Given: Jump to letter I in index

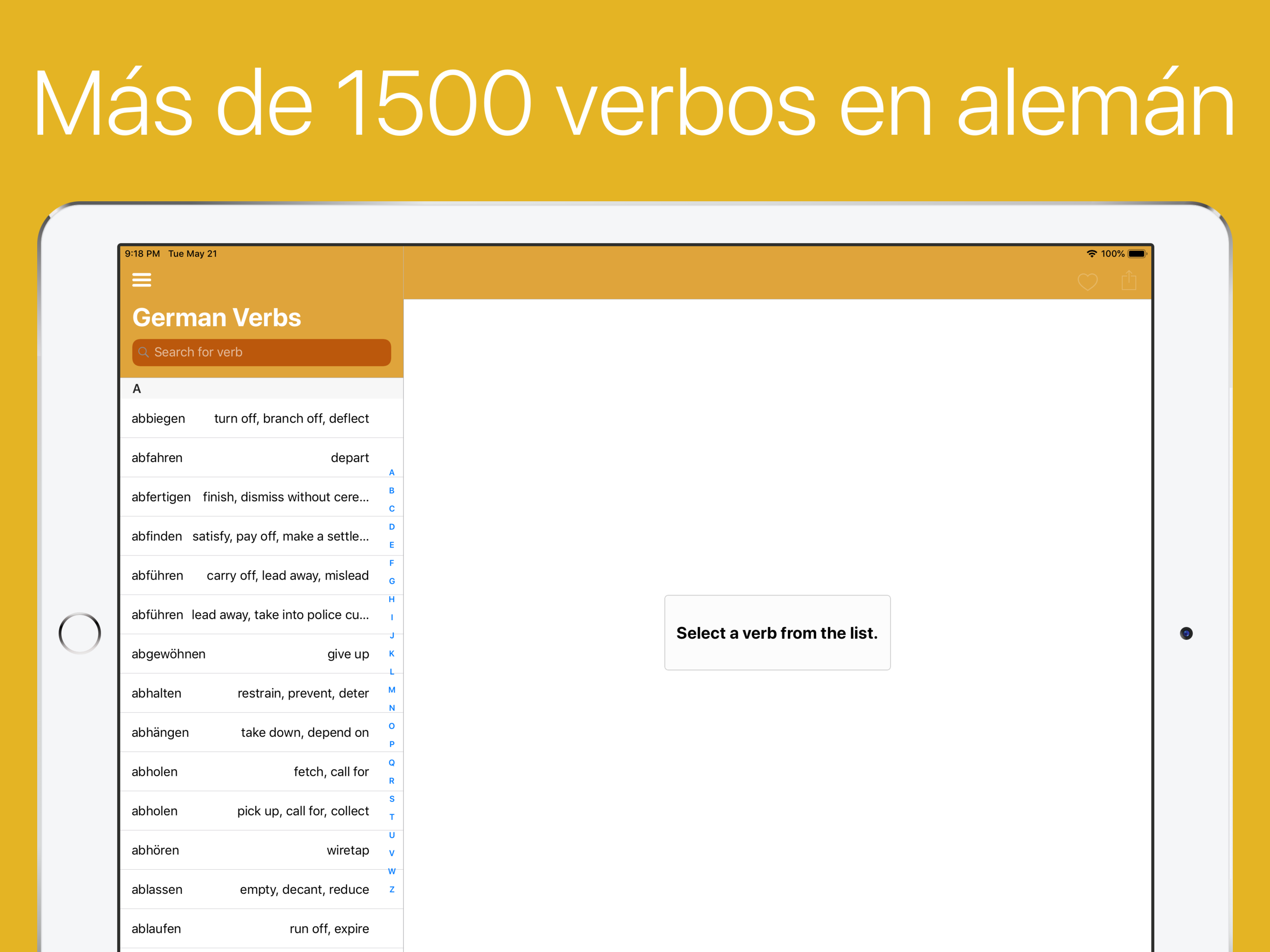Looking at the screenshot, I should [391, 617].
